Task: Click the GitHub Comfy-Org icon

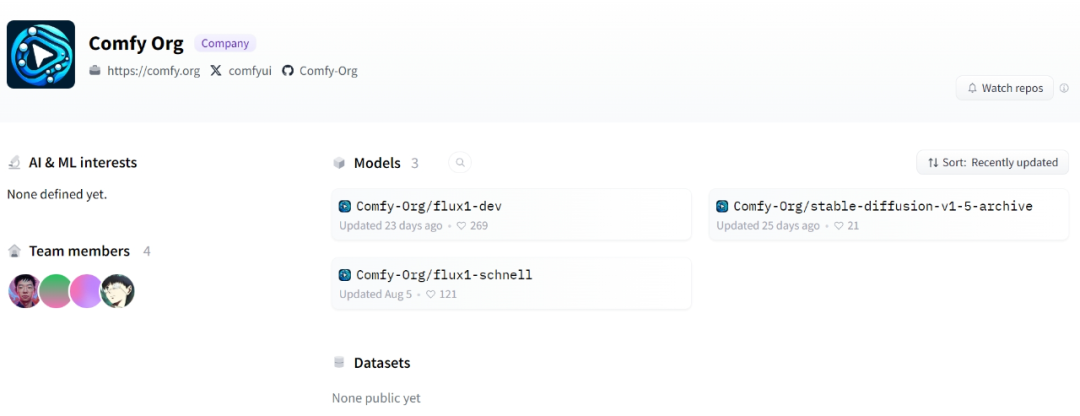Action: point(288,70)
